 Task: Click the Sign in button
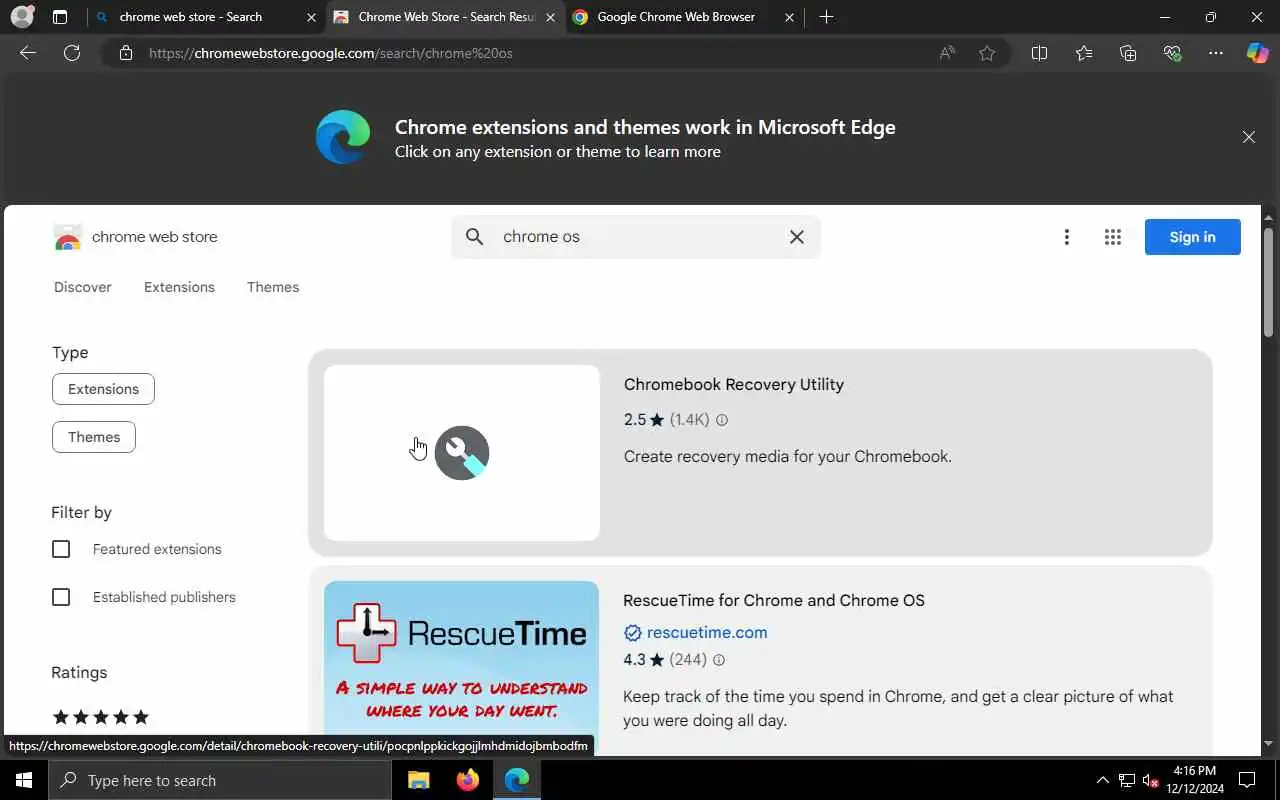click(1192, 237)
